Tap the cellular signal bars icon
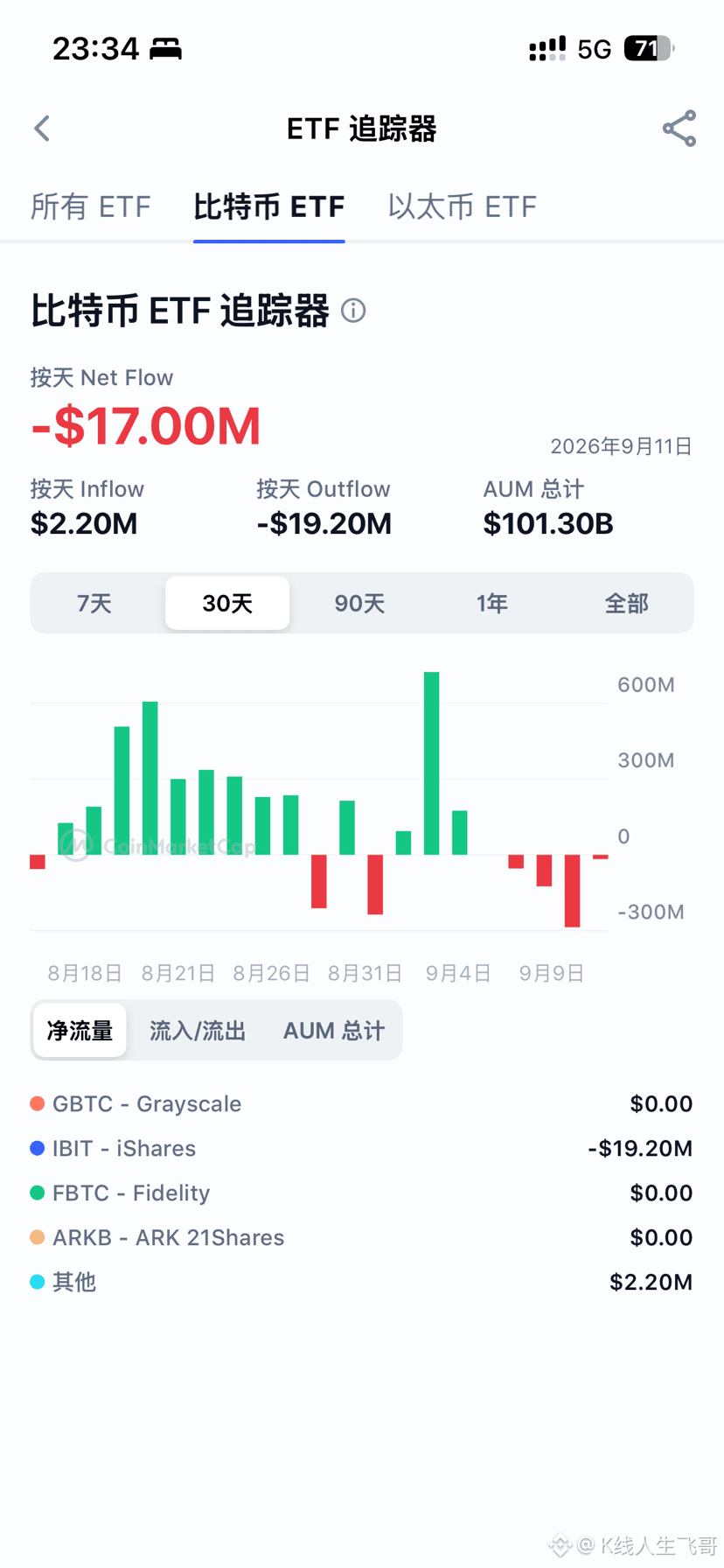Image resolution: width=724 pixels, height=1568 pixels. pos(547,48)
